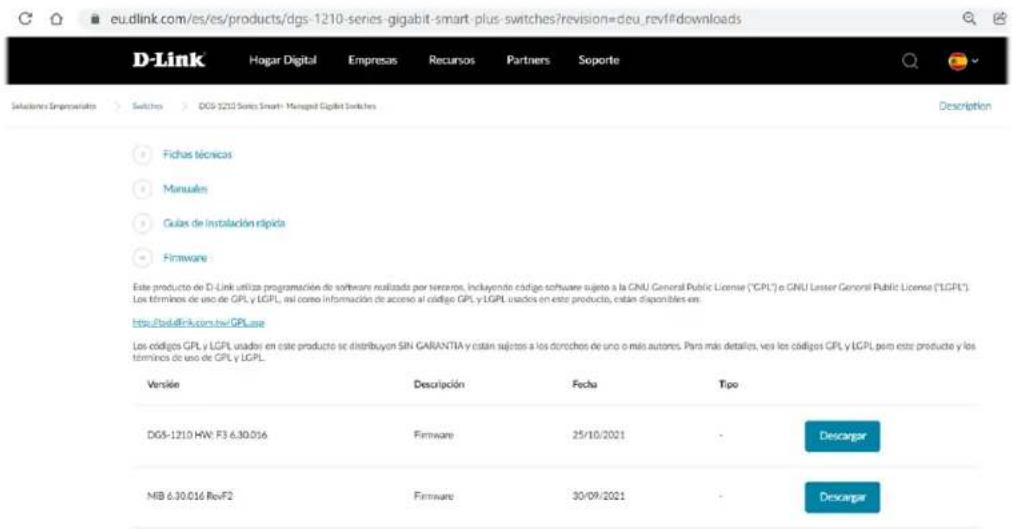Open DGS-1210 Series breadcrumb link
The image size is (1012, 529).
(287, 106)
